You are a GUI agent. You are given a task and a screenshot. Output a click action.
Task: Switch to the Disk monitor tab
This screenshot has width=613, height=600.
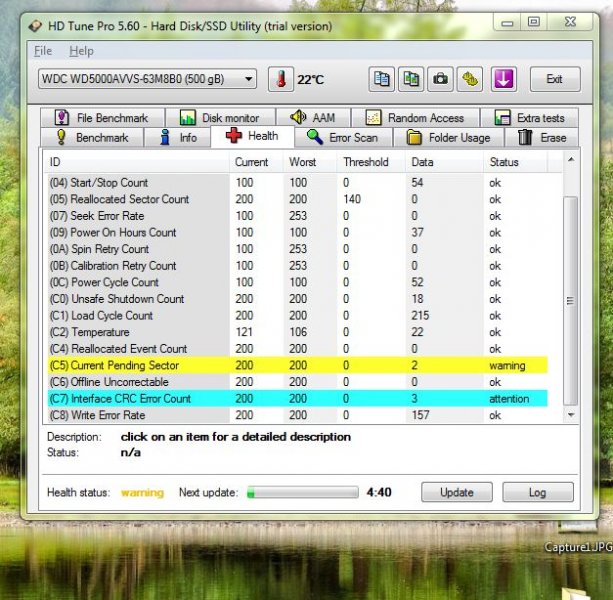(220, 118)
